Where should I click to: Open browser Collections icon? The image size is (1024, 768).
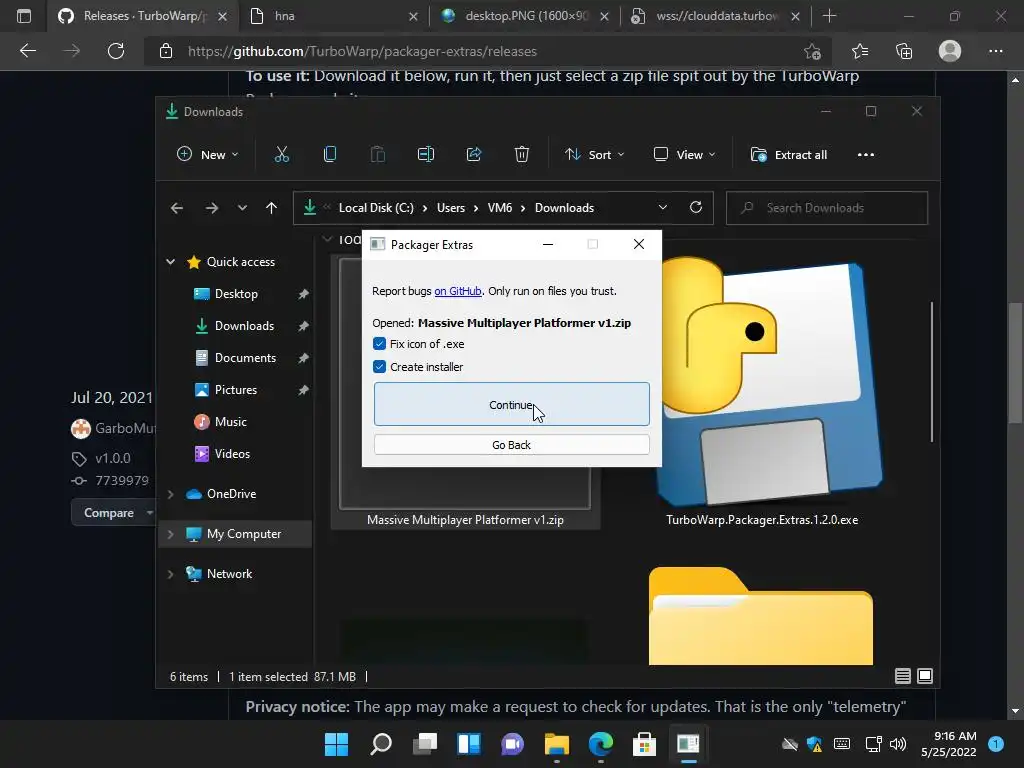coord(904,51)
